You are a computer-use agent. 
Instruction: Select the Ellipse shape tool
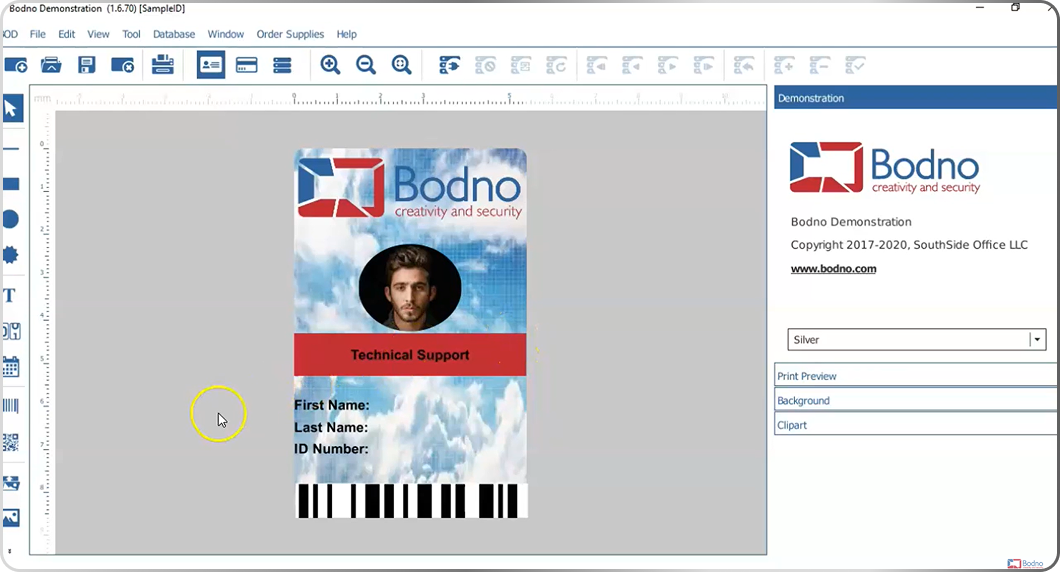coord(10,220)
